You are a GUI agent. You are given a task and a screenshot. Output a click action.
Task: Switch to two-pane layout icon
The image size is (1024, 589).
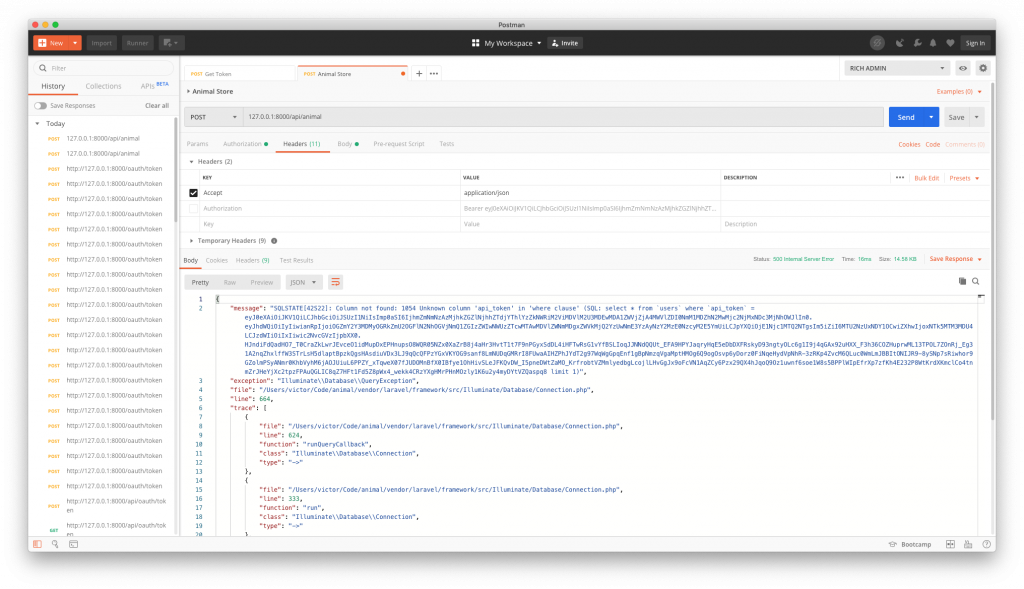pos(950,544)
